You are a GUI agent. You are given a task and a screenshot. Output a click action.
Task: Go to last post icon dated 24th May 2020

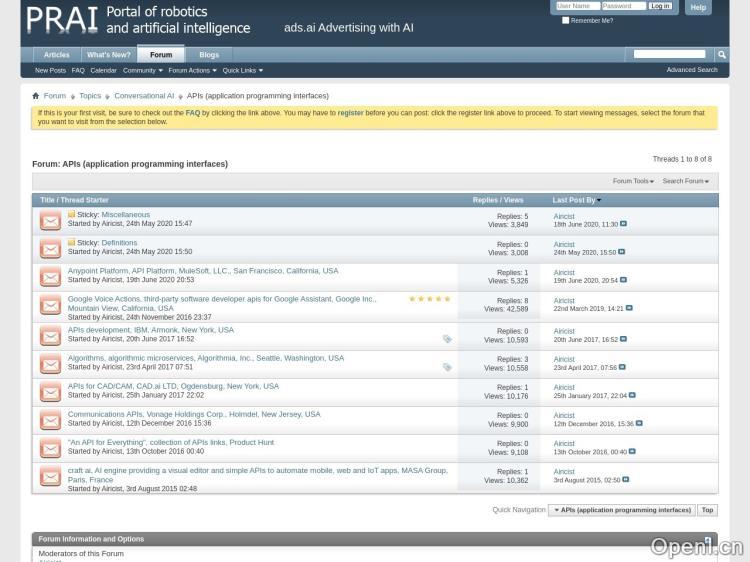[x=621, y=252]
